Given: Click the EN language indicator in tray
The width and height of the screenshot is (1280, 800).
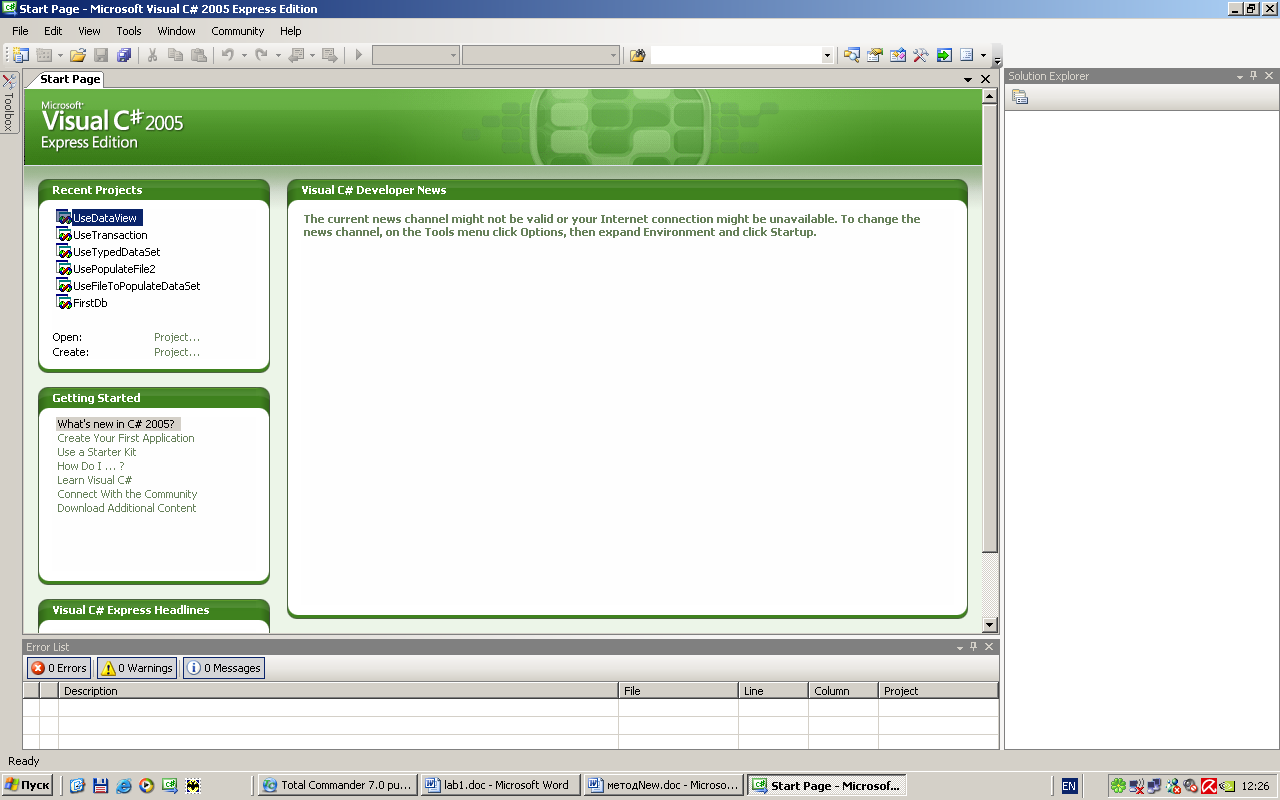Looking at the screenshot, I should (x=1069, y=786).
